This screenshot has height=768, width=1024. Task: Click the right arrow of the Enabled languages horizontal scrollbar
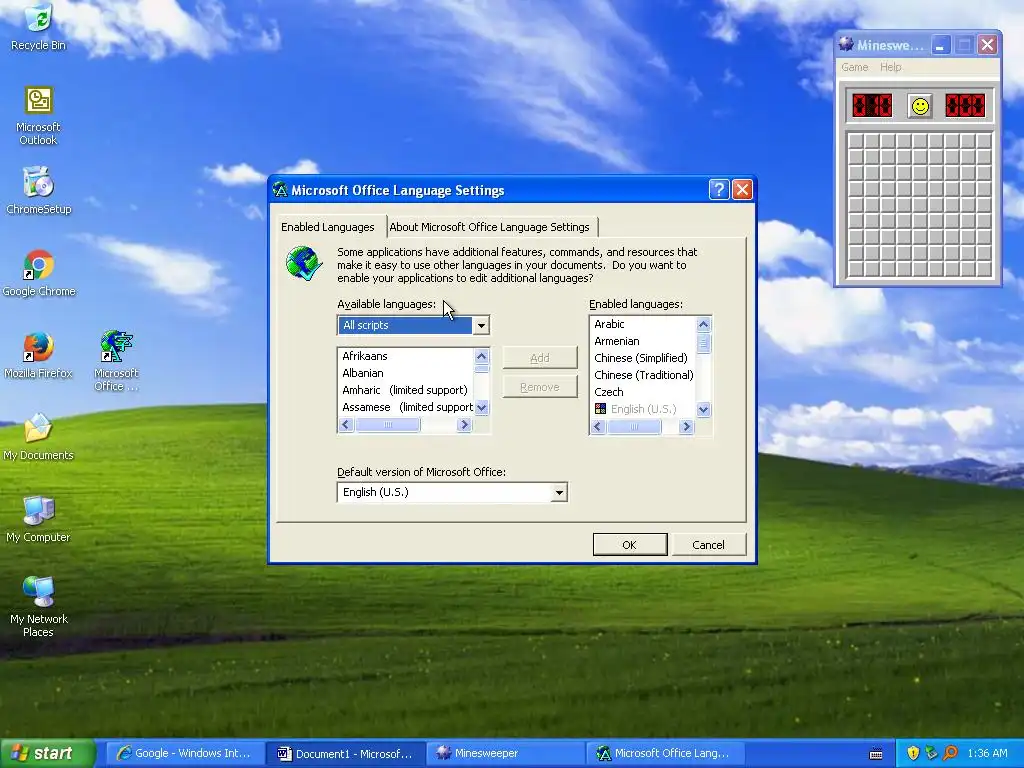pyautogui.click(x=686, y=426)
